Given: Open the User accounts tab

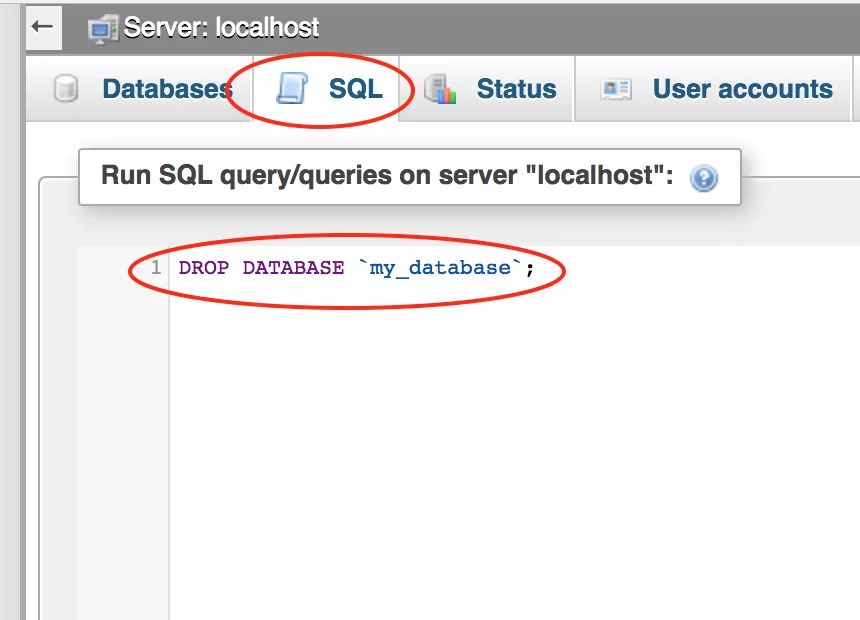Looking at the screenshot, I should pyautogui.click(x=742, y=89).
